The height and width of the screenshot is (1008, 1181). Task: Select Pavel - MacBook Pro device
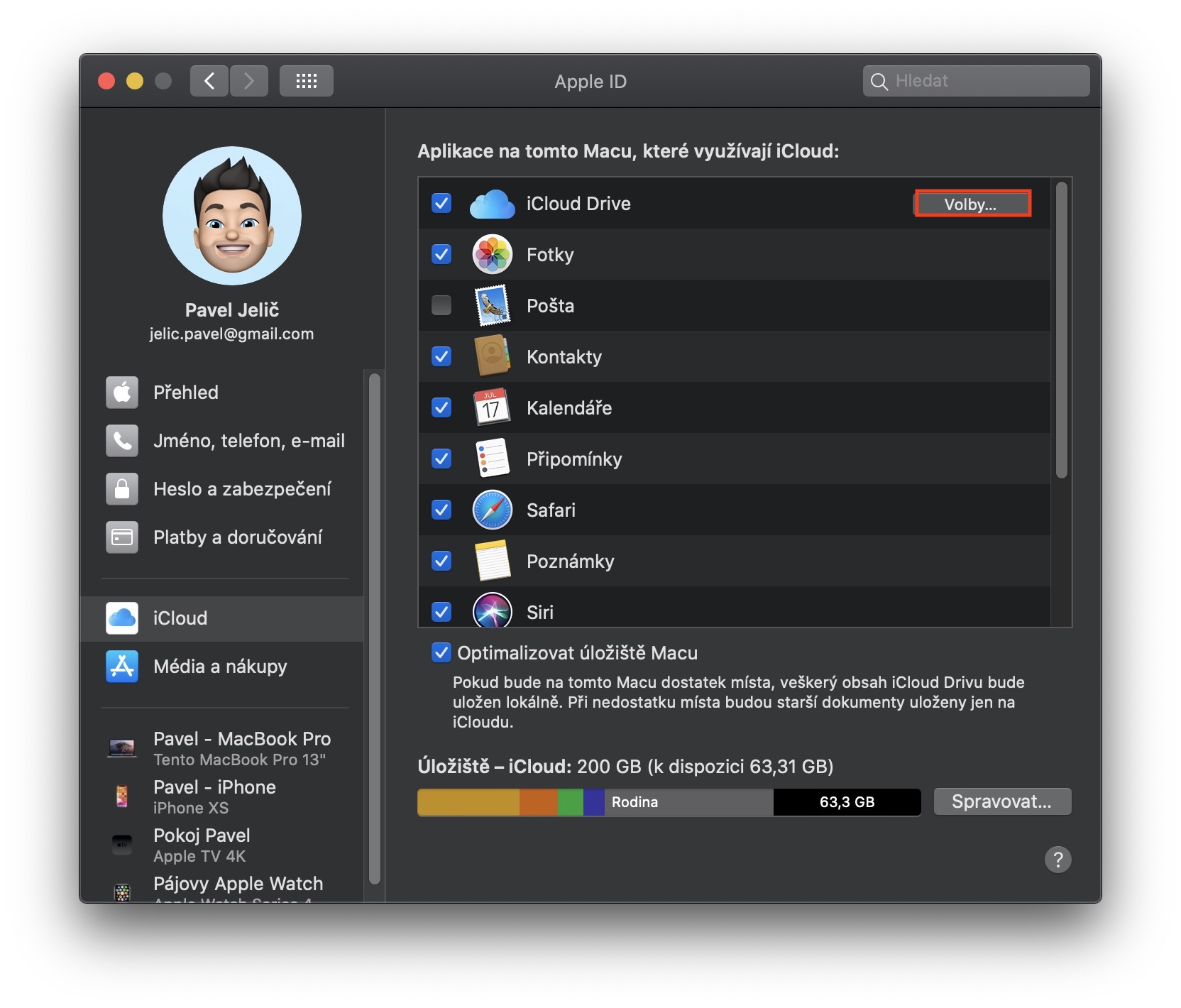pyautogui.click(x=222, y=748)
